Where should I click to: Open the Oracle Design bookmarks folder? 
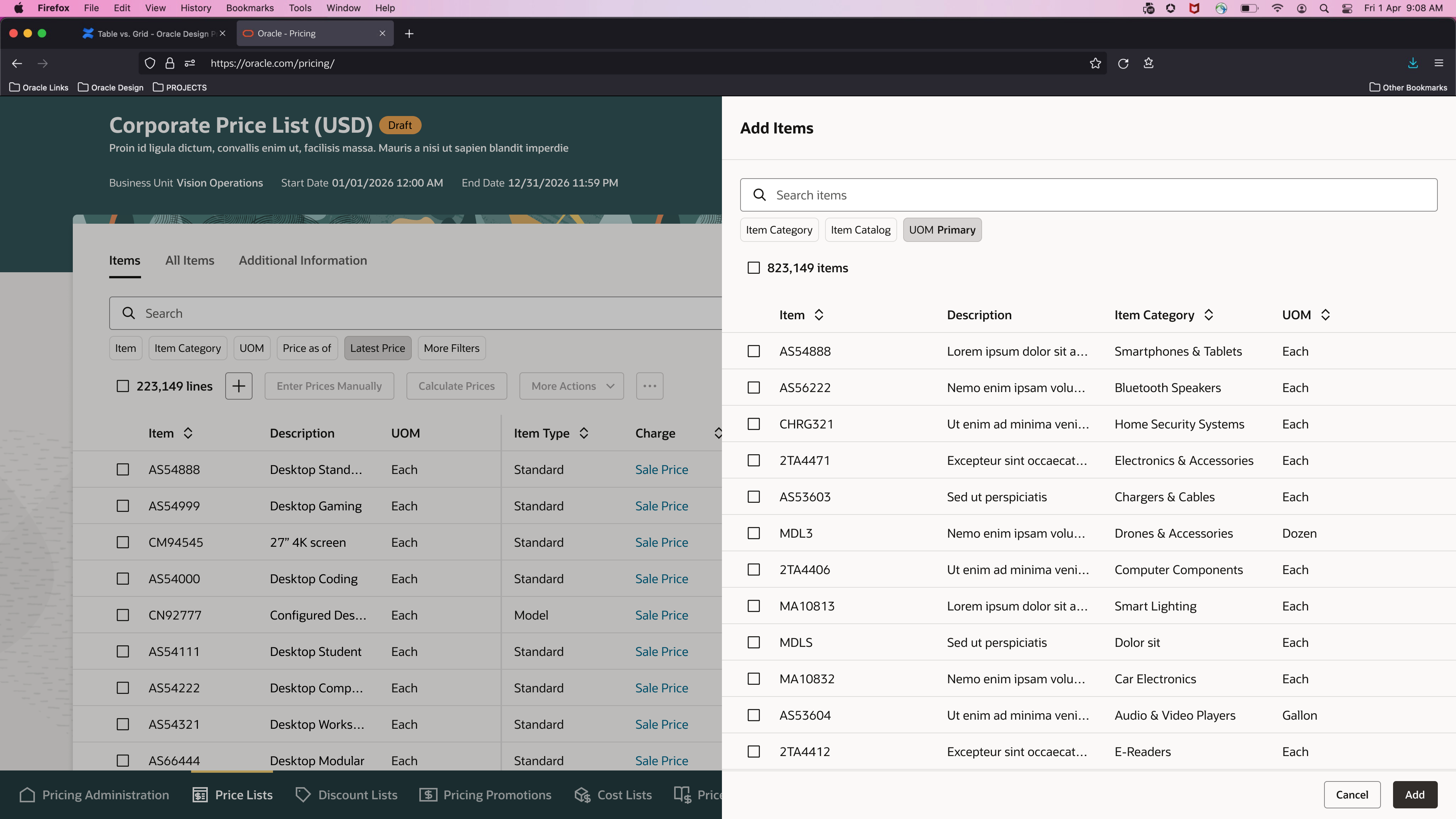pos(111,87)
